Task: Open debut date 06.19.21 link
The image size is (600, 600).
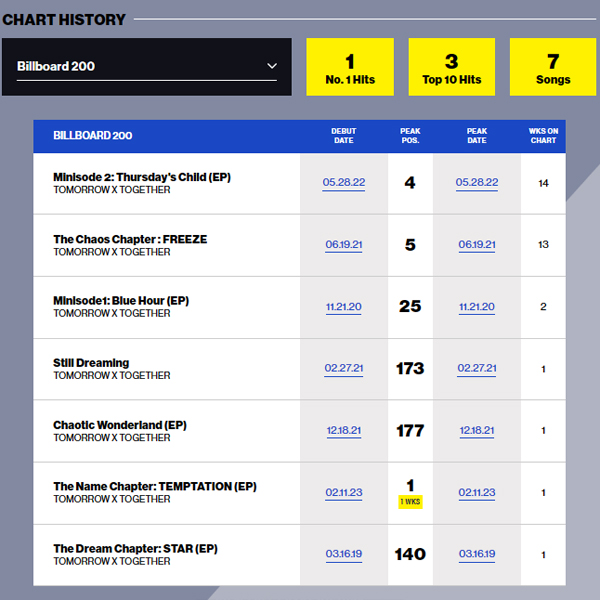Action: tap(344, 245)
